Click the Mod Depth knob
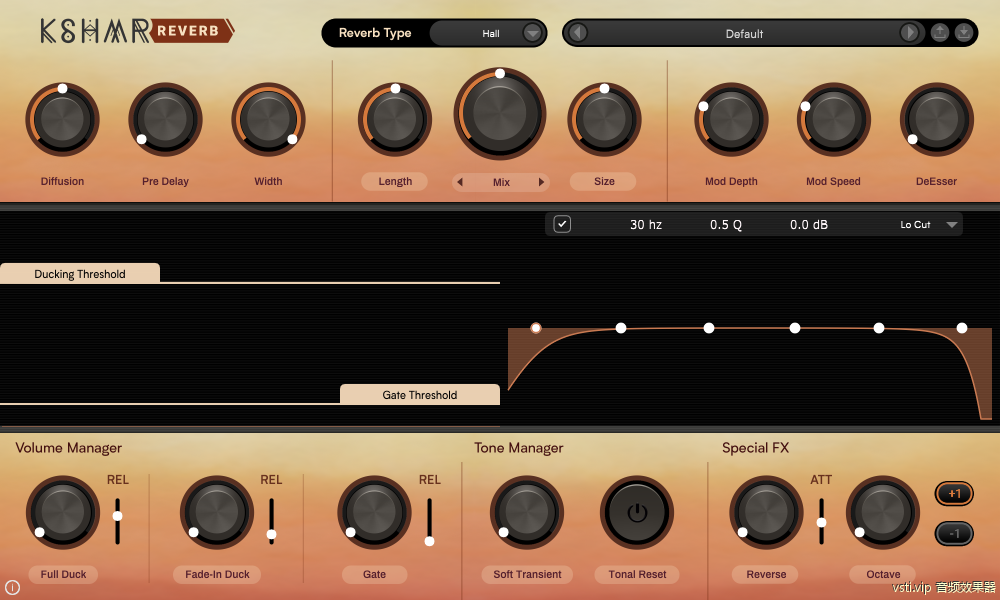The width and height of the screenshot is (1000, 600). click(x=732, y=119)
